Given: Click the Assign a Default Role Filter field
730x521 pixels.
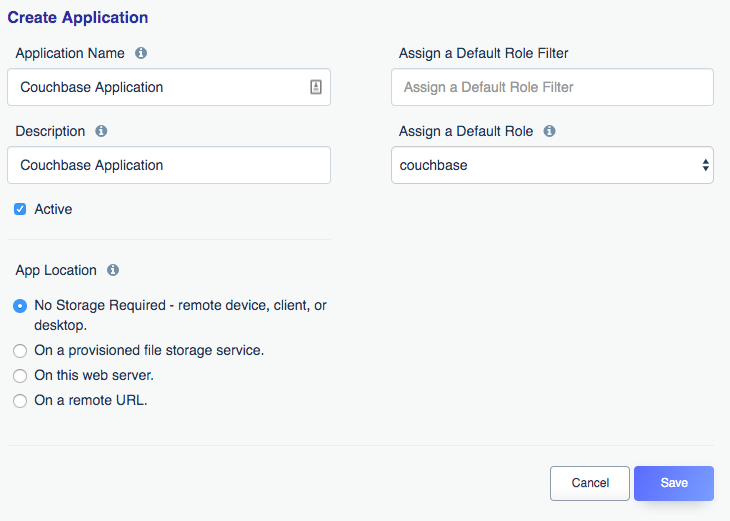Looking at the screenshot, I should click(x=552, y=87).
